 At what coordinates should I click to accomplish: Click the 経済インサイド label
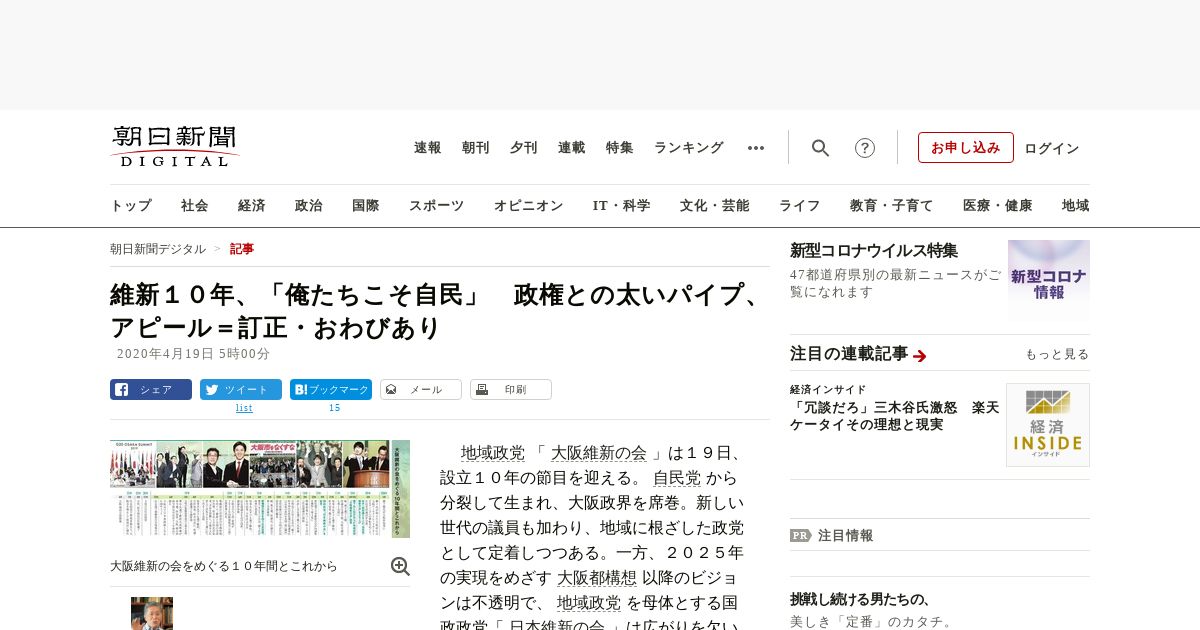[828, 389]
